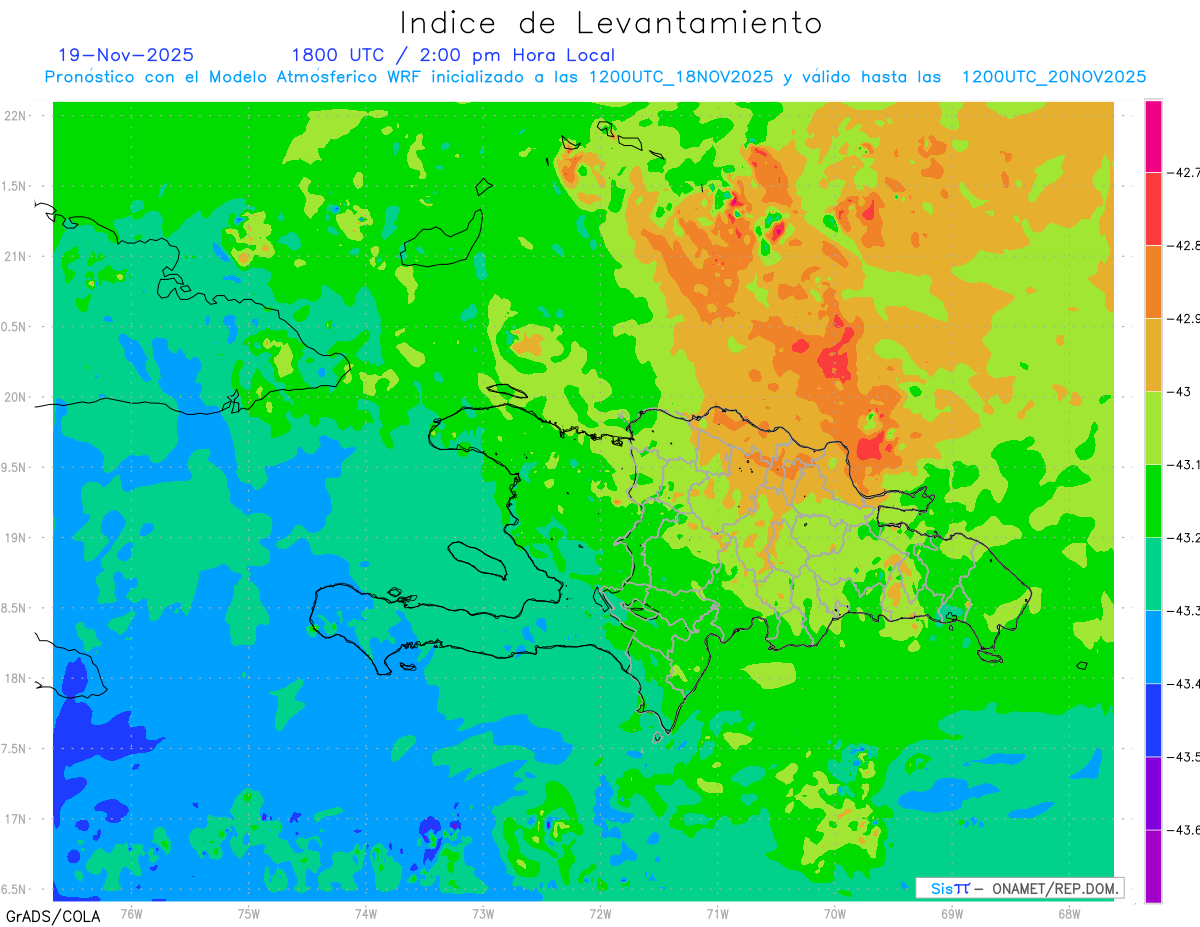The image size is (1200, 927).
Task: Click the legend value '-43.1'
Action: pyautogui.click(x=1183, y=465)
